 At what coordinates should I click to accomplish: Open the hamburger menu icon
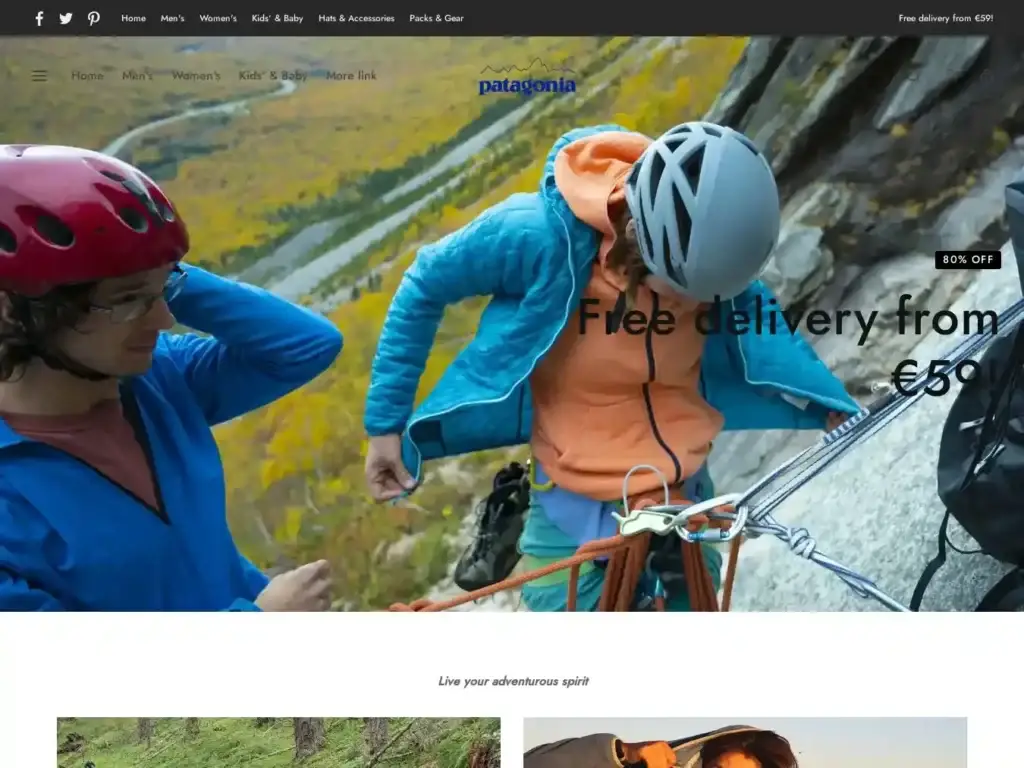point(39,76)
